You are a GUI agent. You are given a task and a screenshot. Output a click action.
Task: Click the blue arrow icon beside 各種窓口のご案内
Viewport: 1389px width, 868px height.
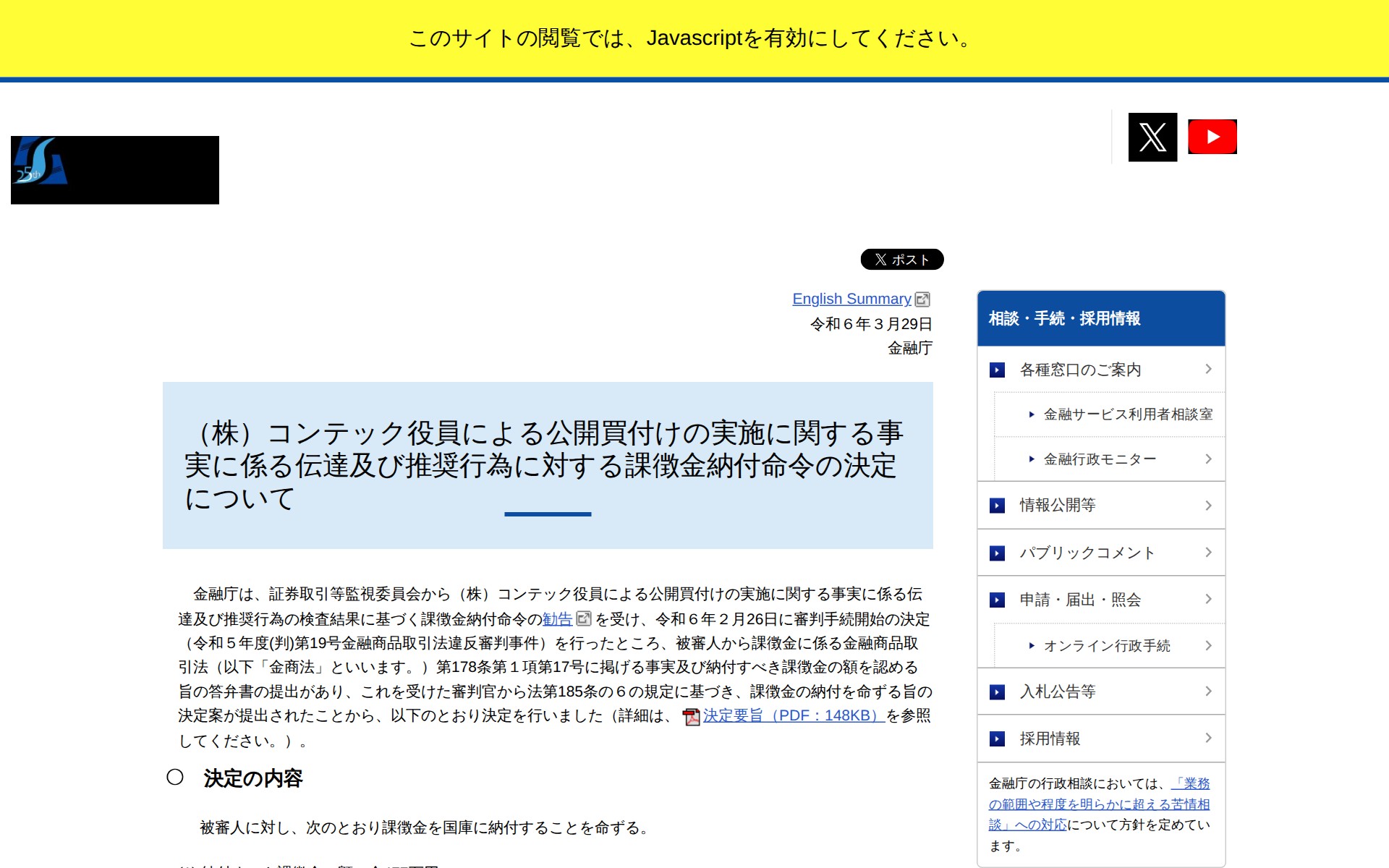tap(997, 370)
